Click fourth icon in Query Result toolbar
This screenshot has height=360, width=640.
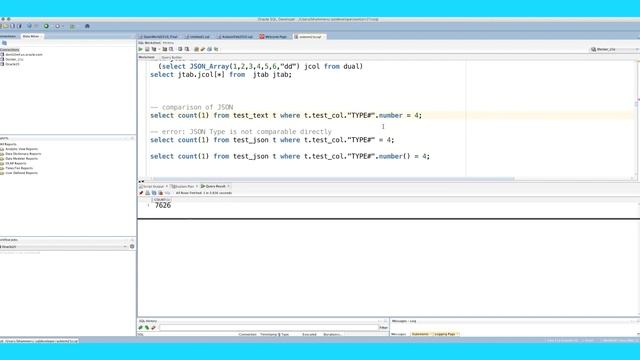click(160, 193)
